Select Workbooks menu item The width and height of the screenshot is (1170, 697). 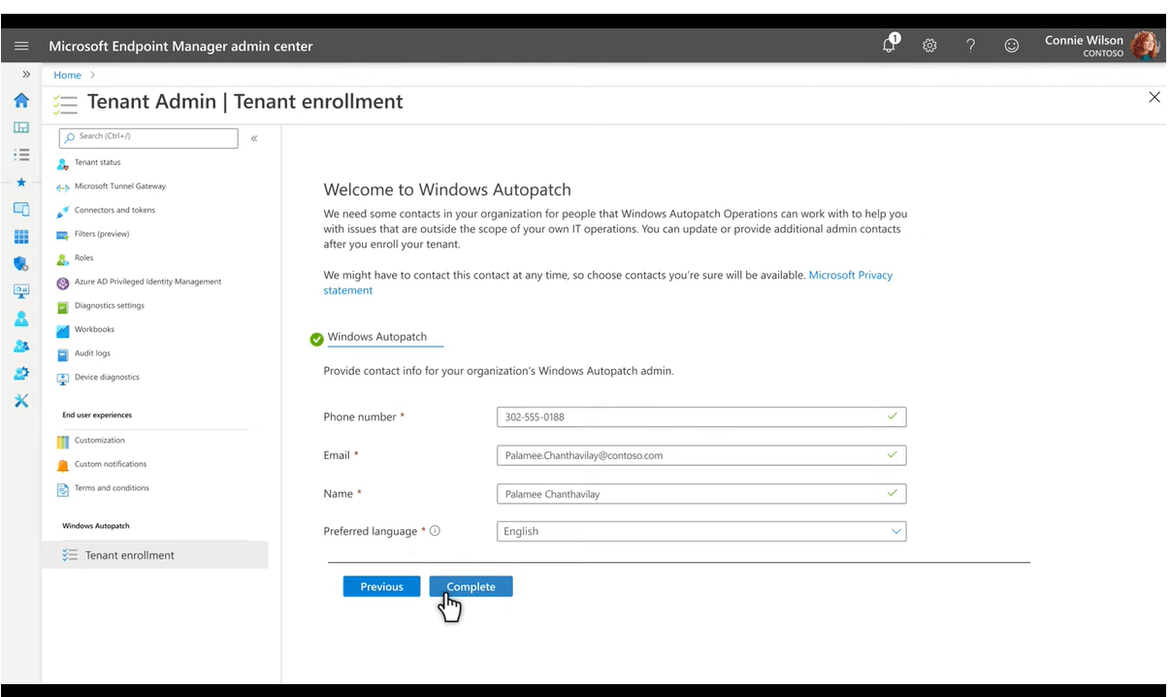94,330
